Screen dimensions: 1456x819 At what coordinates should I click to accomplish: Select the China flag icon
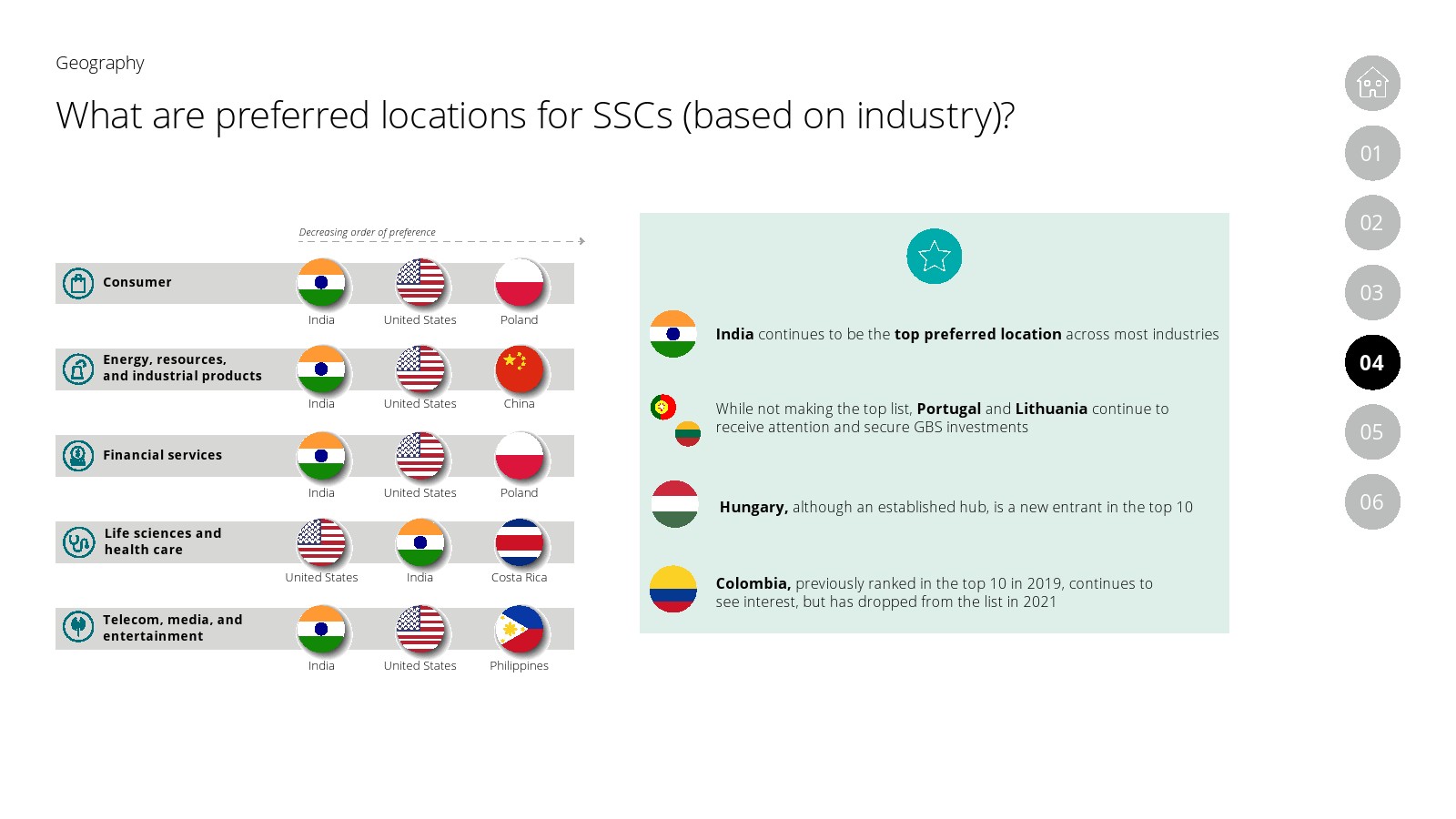tap(520, 369)
